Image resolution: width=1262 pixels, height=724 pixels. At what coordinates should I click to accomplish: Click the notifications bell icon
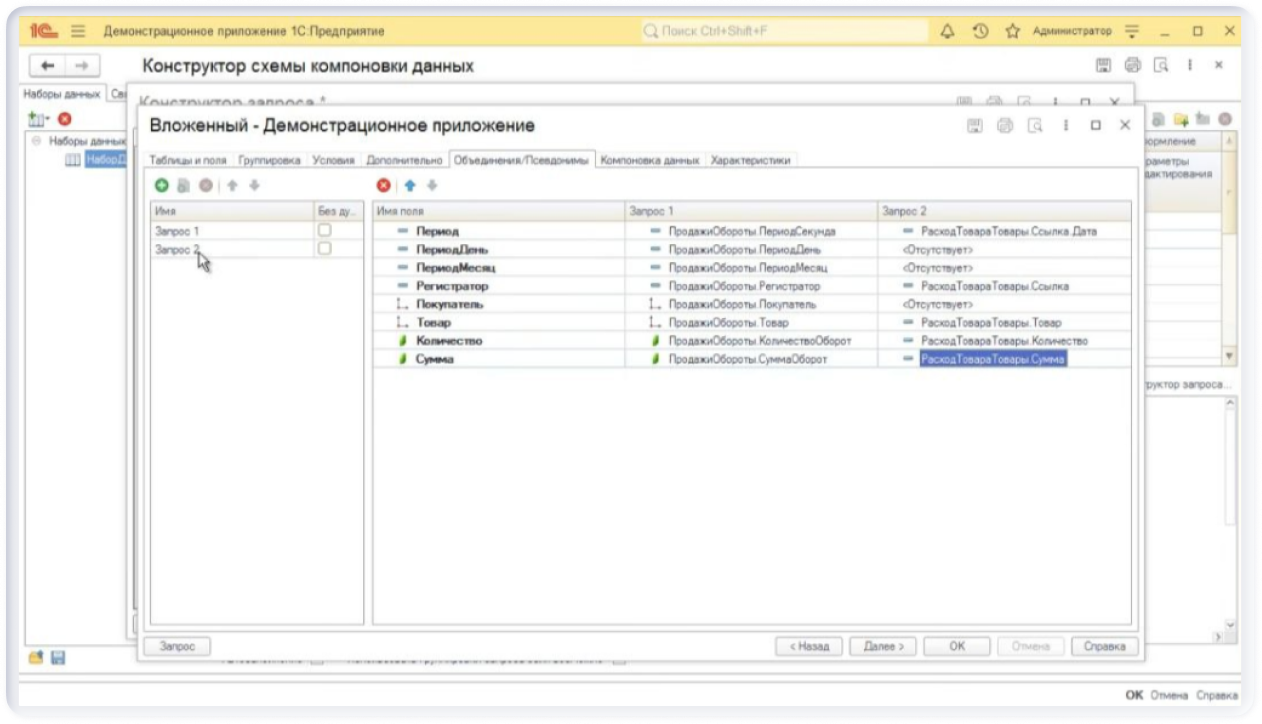947,31
